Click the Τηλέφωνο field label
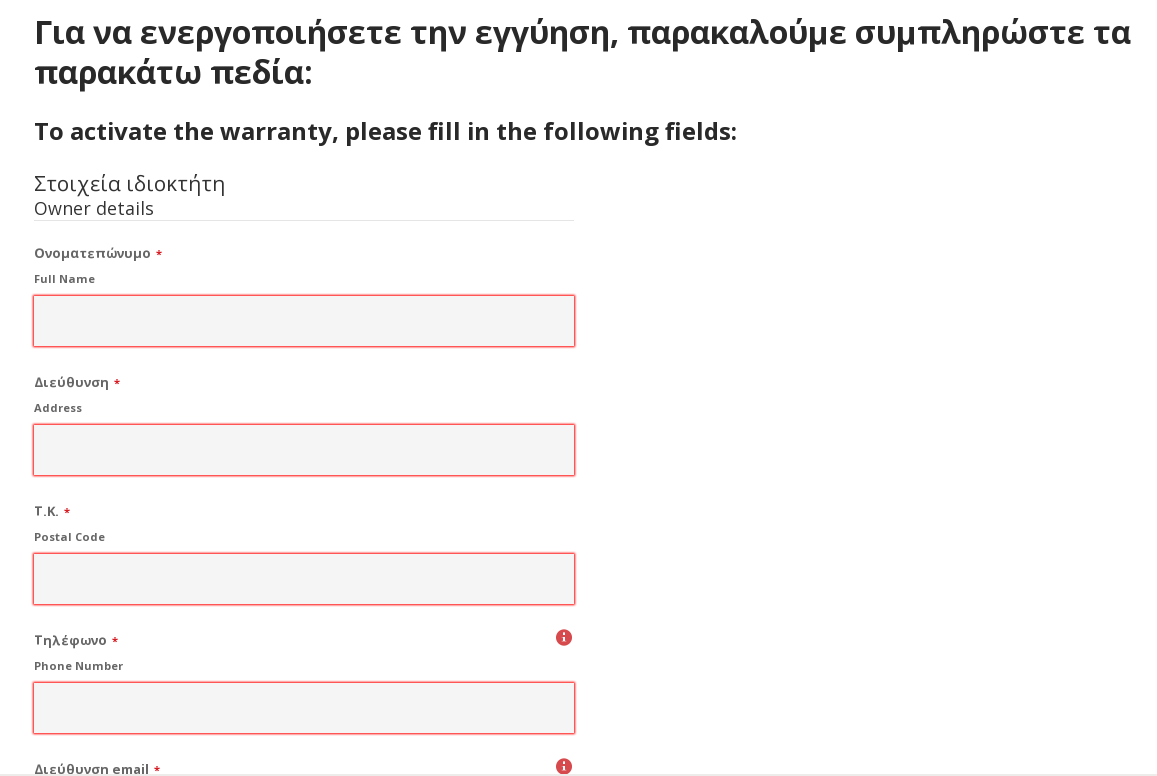 pos(70,640)
